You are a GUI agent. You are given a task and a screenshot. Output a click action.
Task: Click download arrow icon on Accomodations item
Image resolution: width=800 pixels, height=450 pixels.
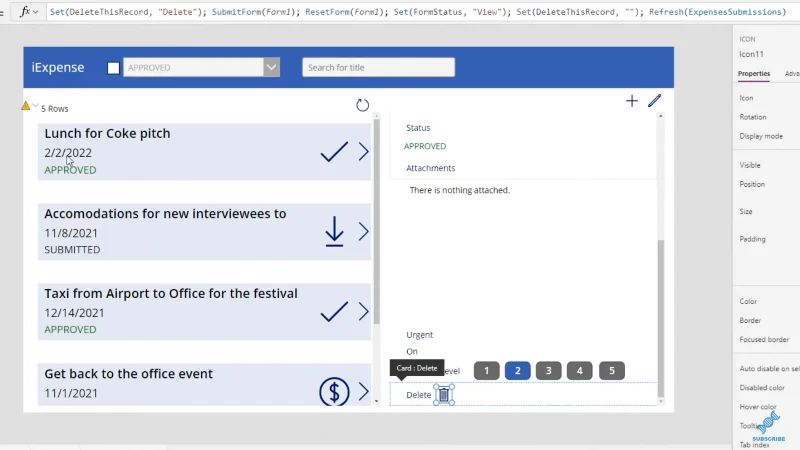tap(334, 232)
